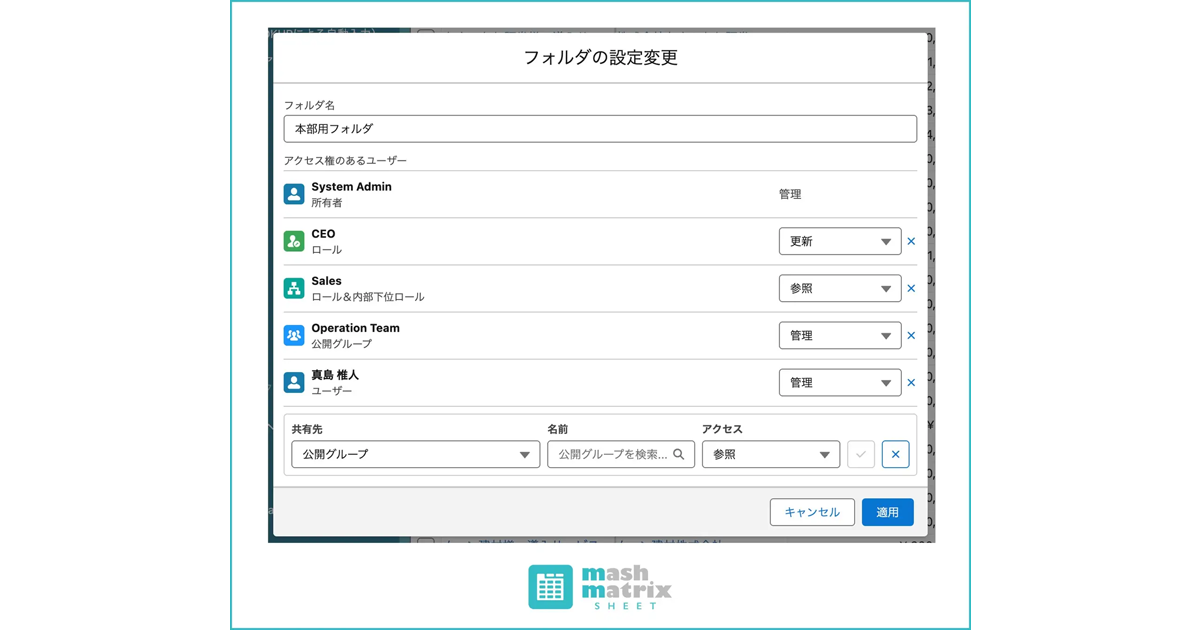Remove 真島 椎人 access with the X icon
Image resolution: width=1200 pixels, height=630 pixels.
click(911, 382)
